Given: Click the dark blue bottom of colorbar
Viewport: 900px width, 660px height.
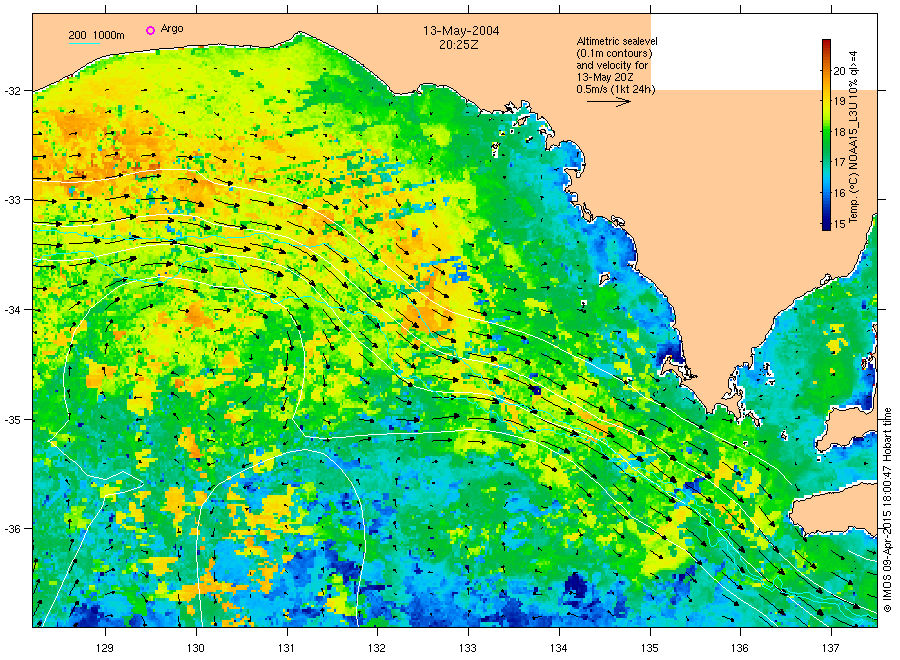Looking at the screenshot, I should pos(826,225).
